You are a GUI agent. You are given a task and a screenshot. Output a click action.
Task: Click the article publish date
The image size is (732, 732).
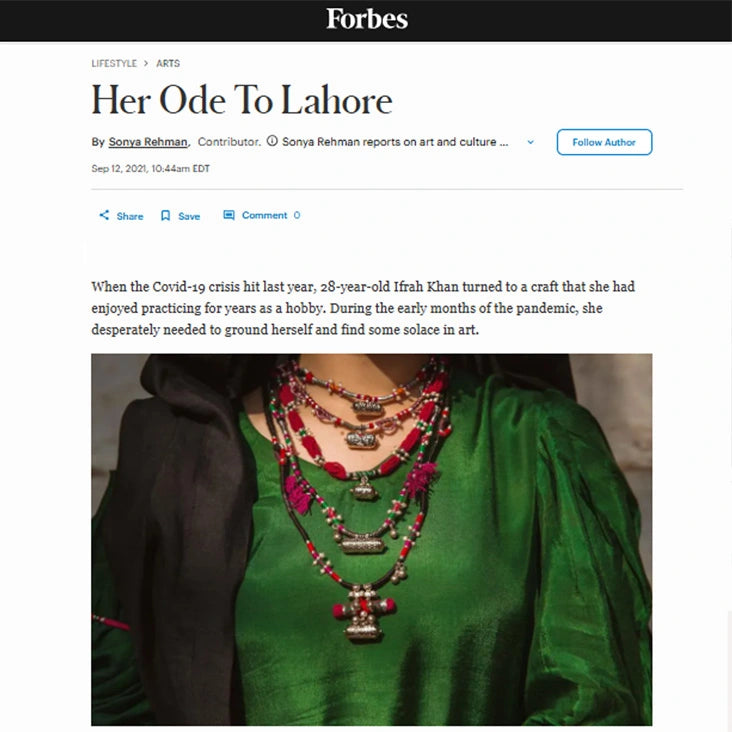(150, 169)
